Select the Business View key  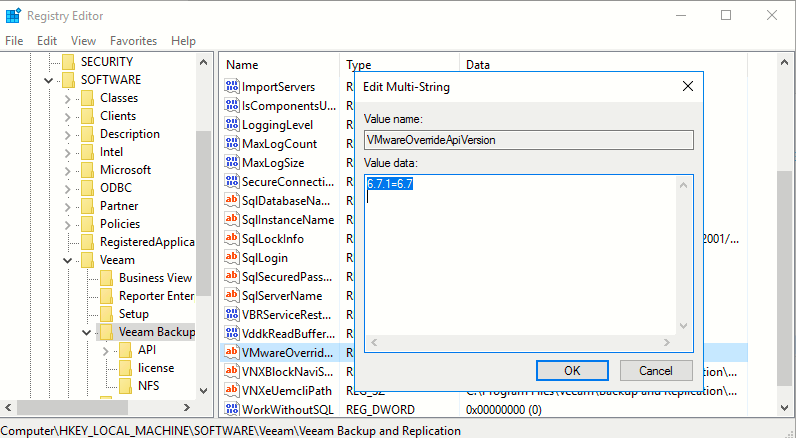(x=155, y=278)
